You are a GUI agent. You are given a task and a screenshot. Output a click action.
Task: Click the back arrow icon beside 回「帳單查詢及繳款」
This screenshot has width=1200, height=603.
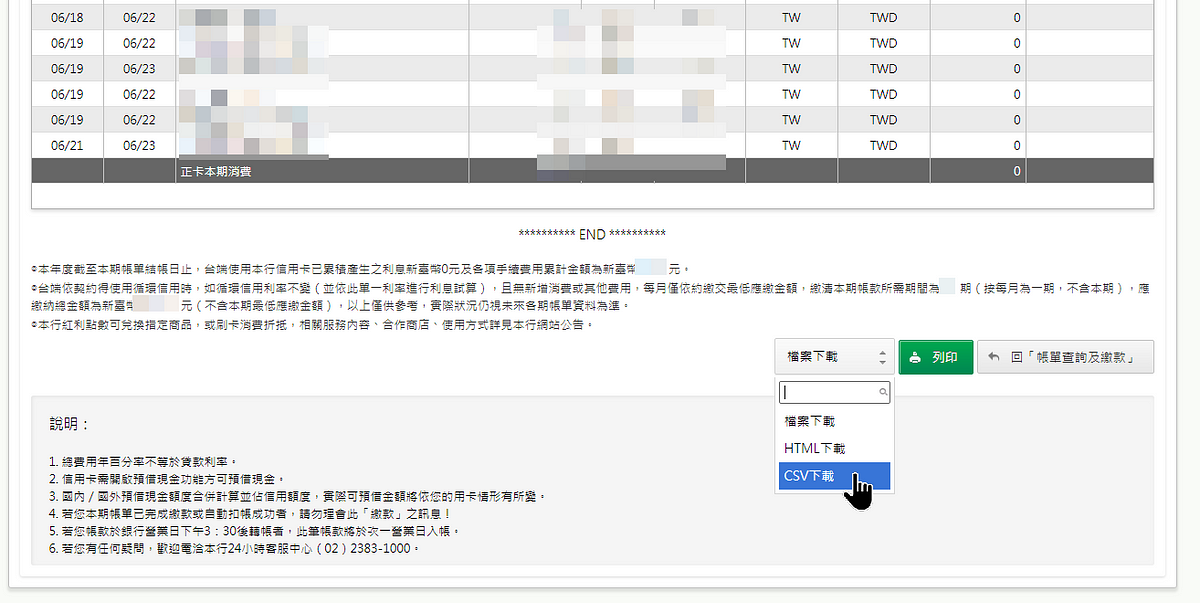point(994,357)
